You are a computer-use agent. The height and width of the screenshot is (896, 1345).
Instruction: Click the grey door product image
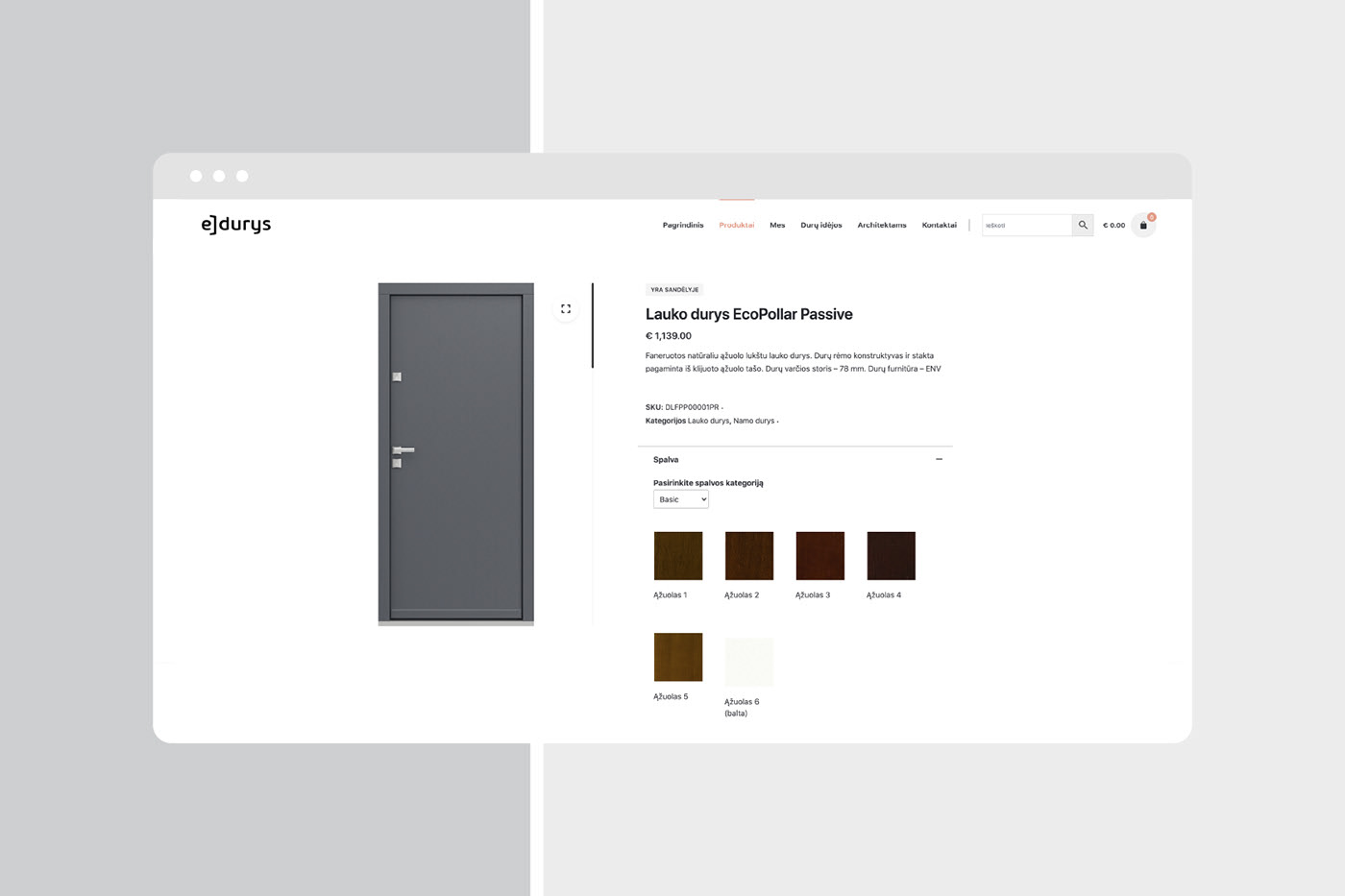point(456,454)
